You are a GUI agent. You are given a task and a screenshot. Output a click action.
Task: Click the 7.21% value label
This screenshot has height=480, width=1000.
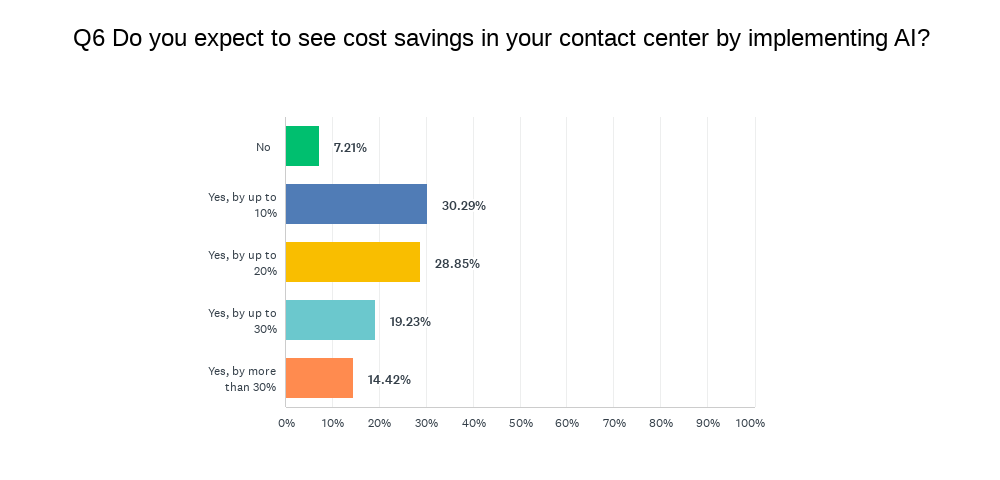tap(350, 148)
